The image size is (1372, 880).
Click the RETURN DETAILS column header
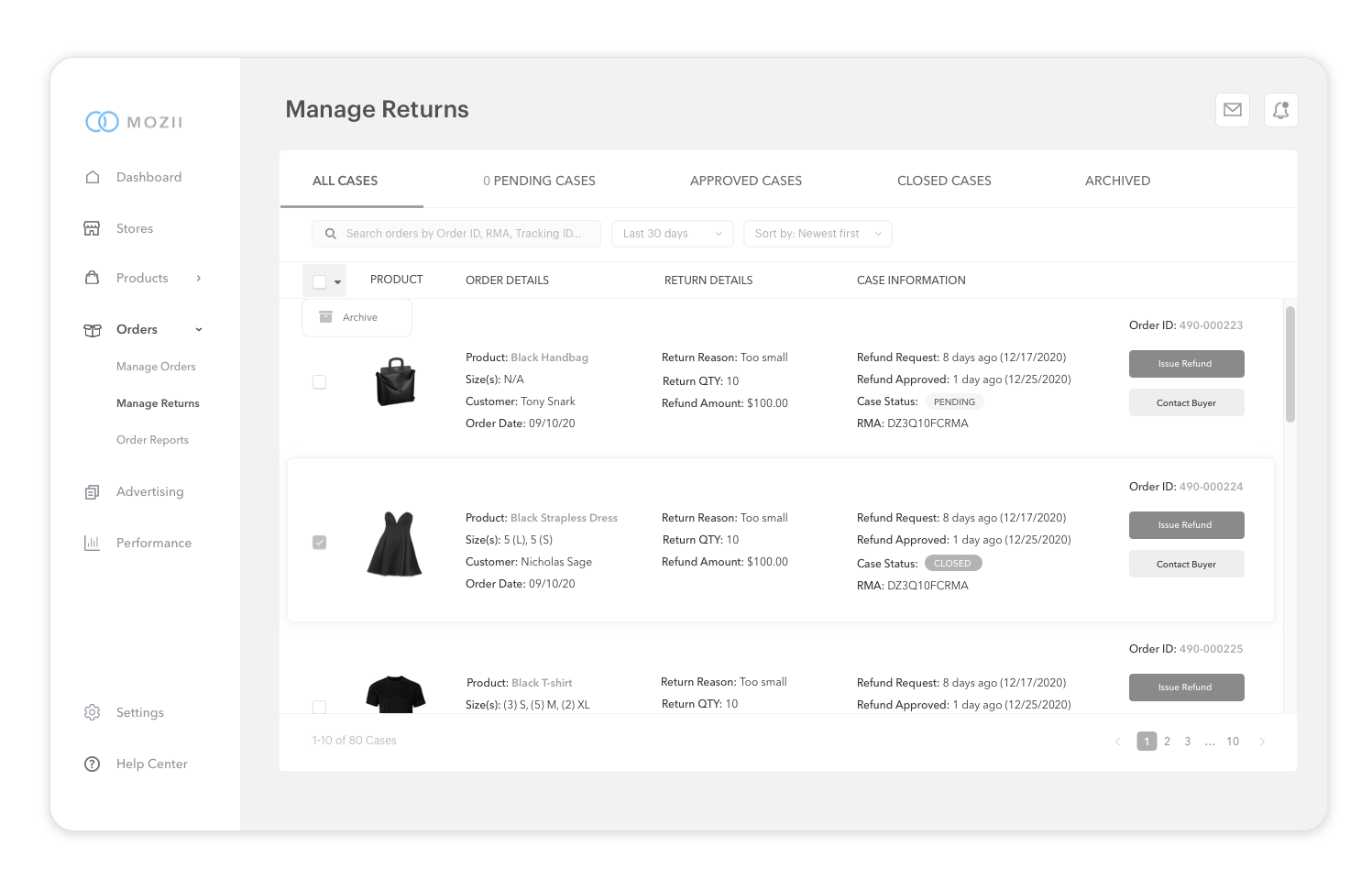pyautogui.click(x=708, y=280)
